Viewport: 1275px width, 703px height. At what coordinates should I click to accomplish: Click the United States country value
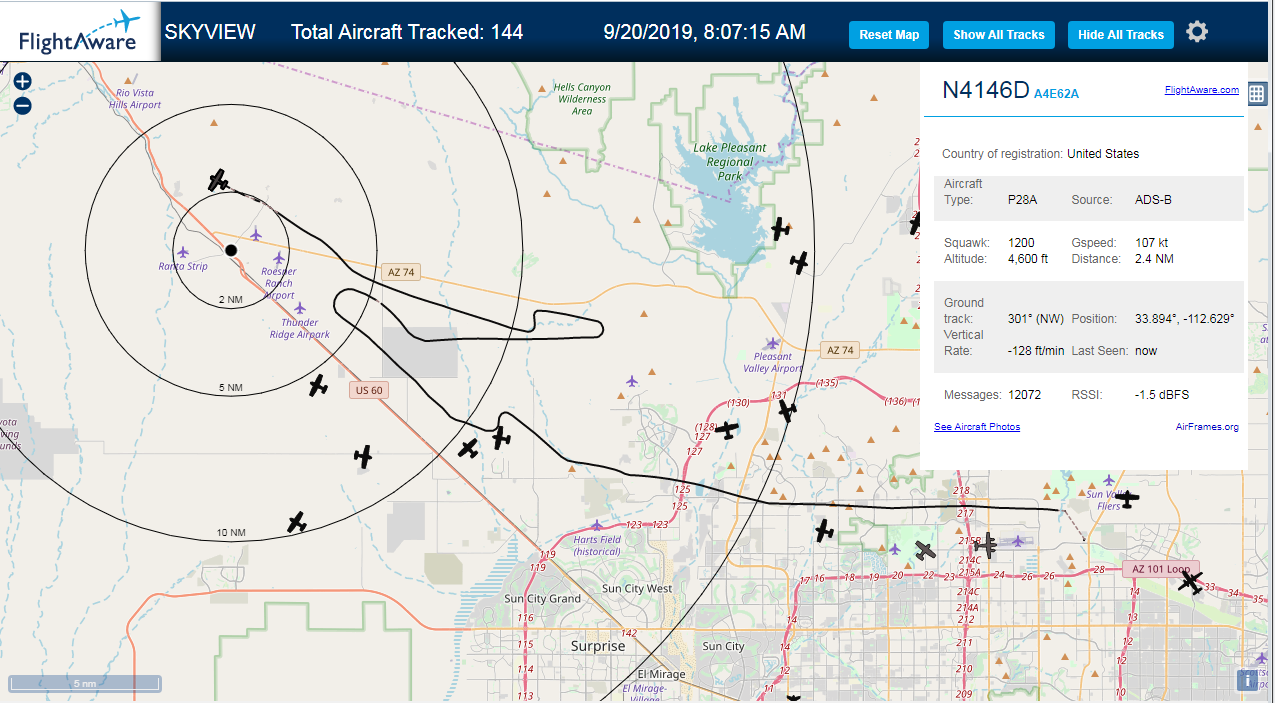click(1103, 154)
